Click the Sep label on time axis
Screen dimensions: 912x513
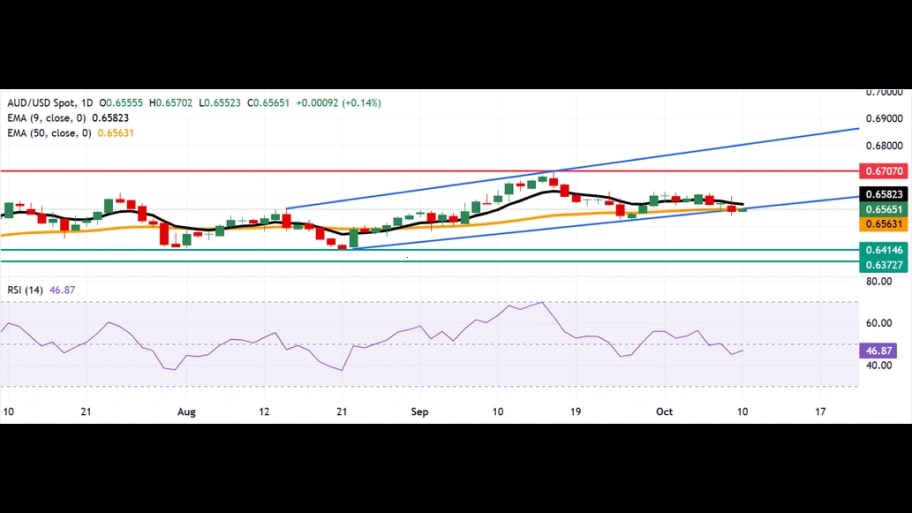coord(420,411)
